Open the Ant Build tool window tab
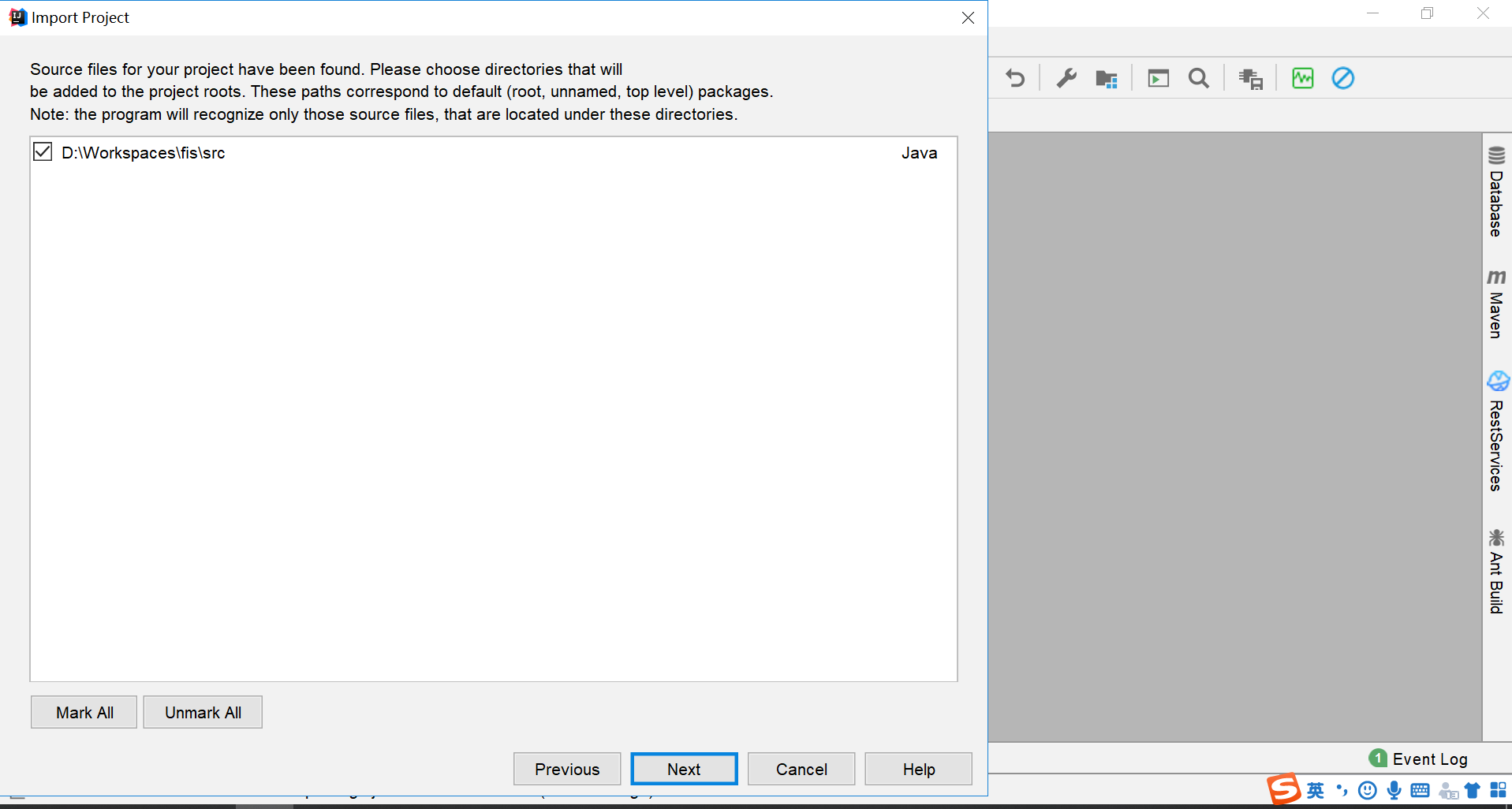Screen dimensions: 1512x809 coord(1496,572)
